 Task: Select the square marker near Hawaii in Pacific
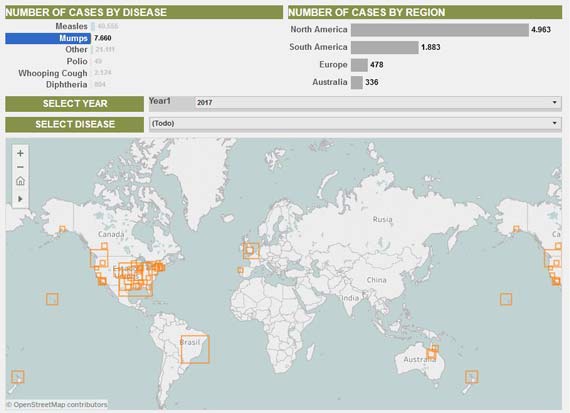coord(52,299)
